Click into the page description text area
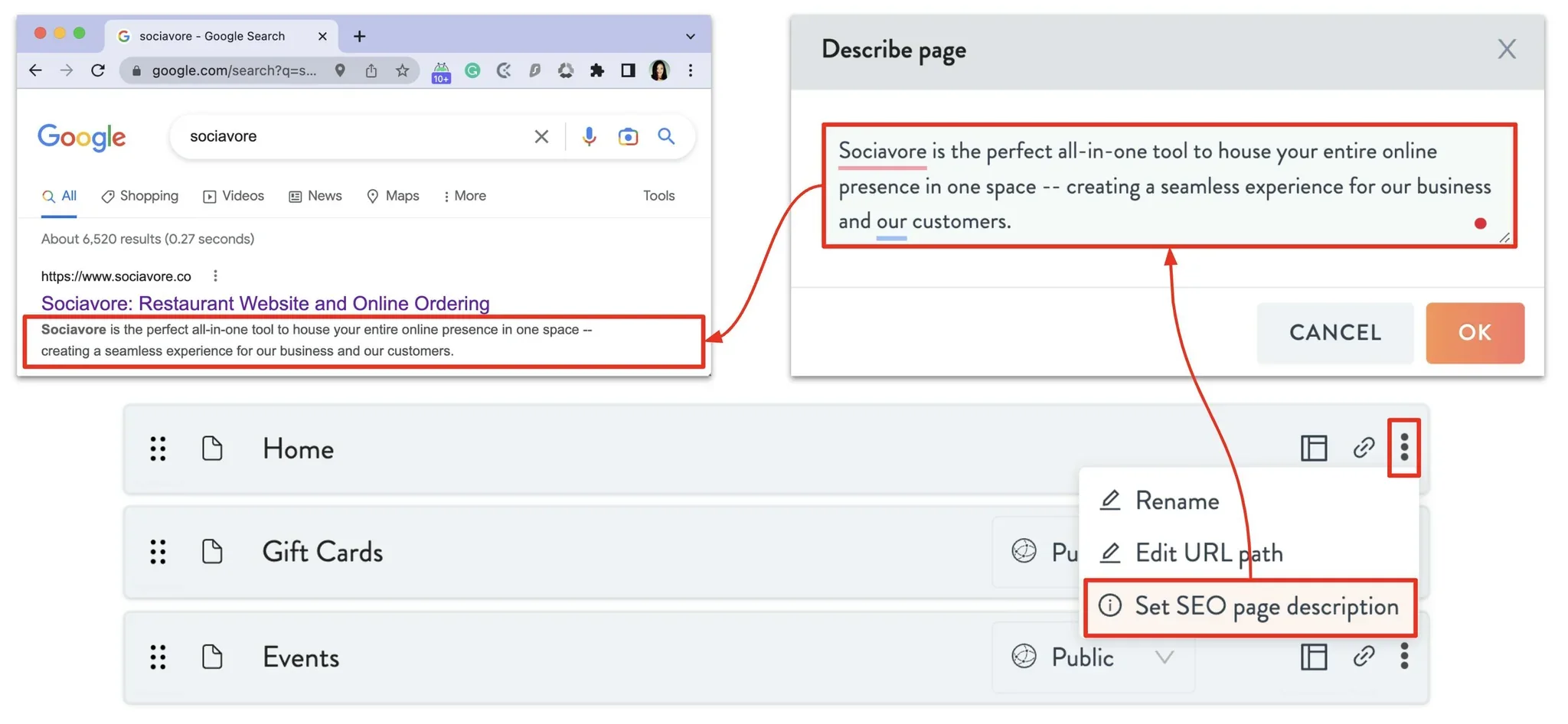This screenshot has width=1568, height=724. click(x=1169, y=185)
